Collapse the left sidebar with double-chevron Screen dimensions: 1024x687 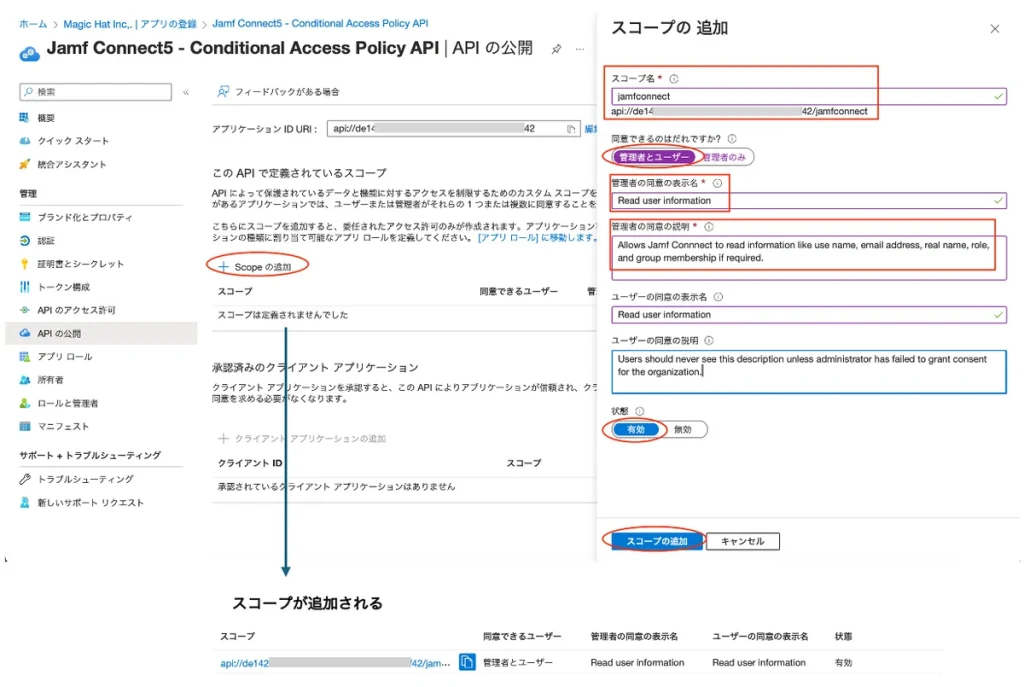[x=186, y=92]
